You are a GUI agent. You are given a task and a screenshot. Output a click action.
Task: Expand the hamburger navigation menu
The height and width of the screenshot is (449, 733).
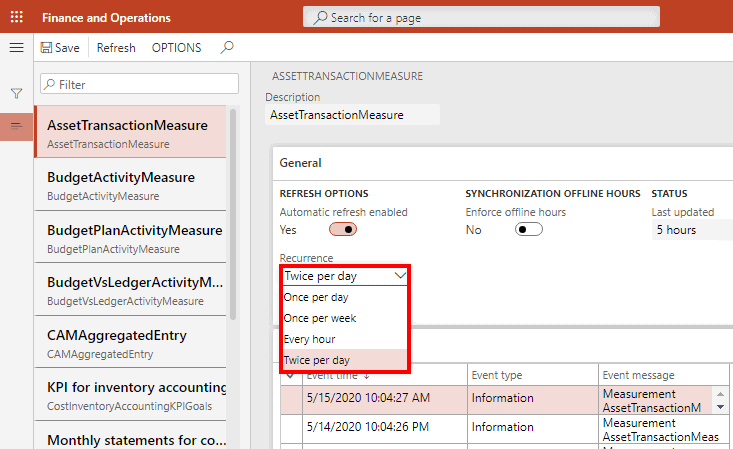pos(16,47)
